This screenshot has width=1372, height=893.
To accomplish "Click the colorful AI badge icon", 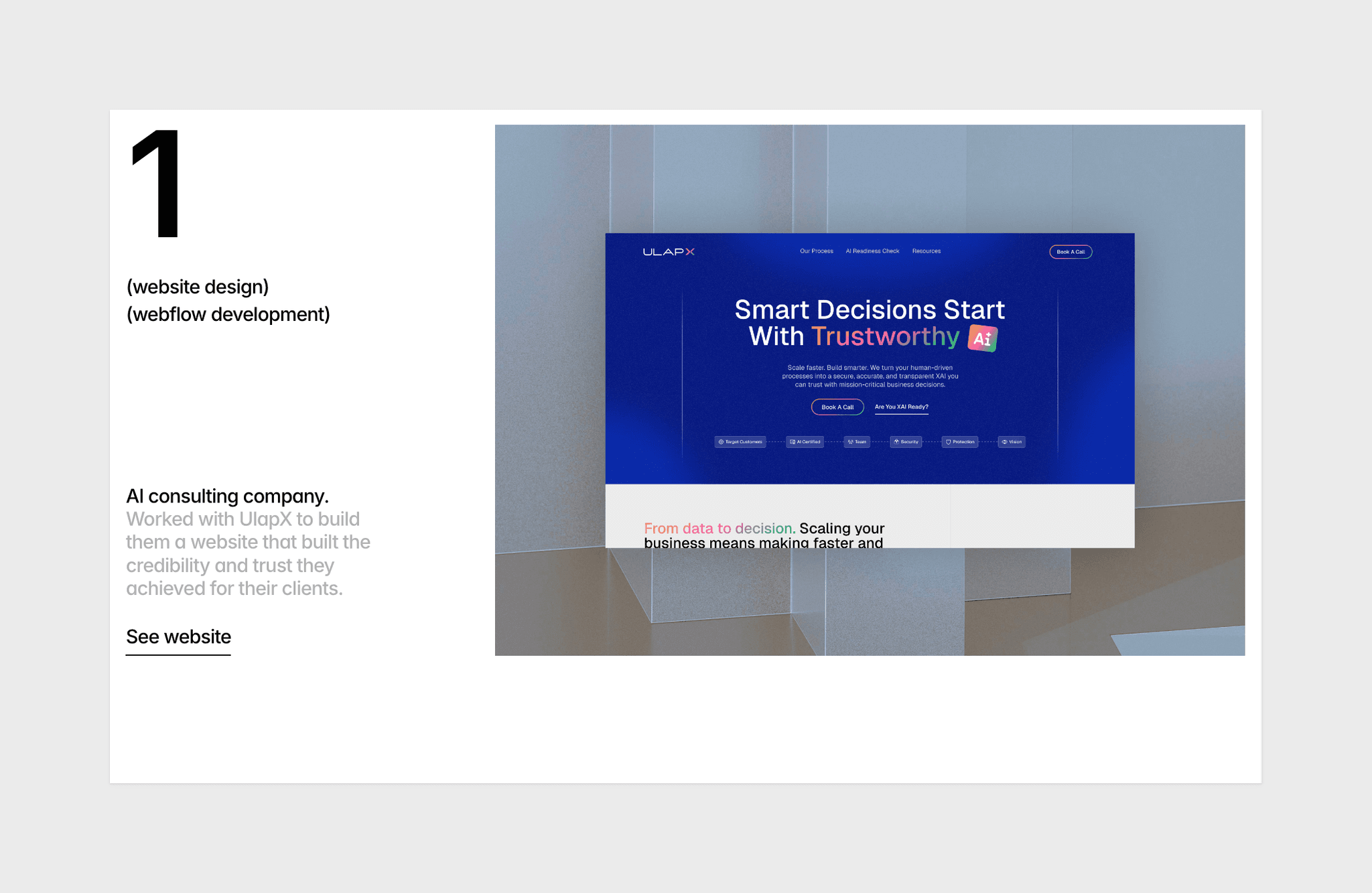I will [x=983, y=338].
